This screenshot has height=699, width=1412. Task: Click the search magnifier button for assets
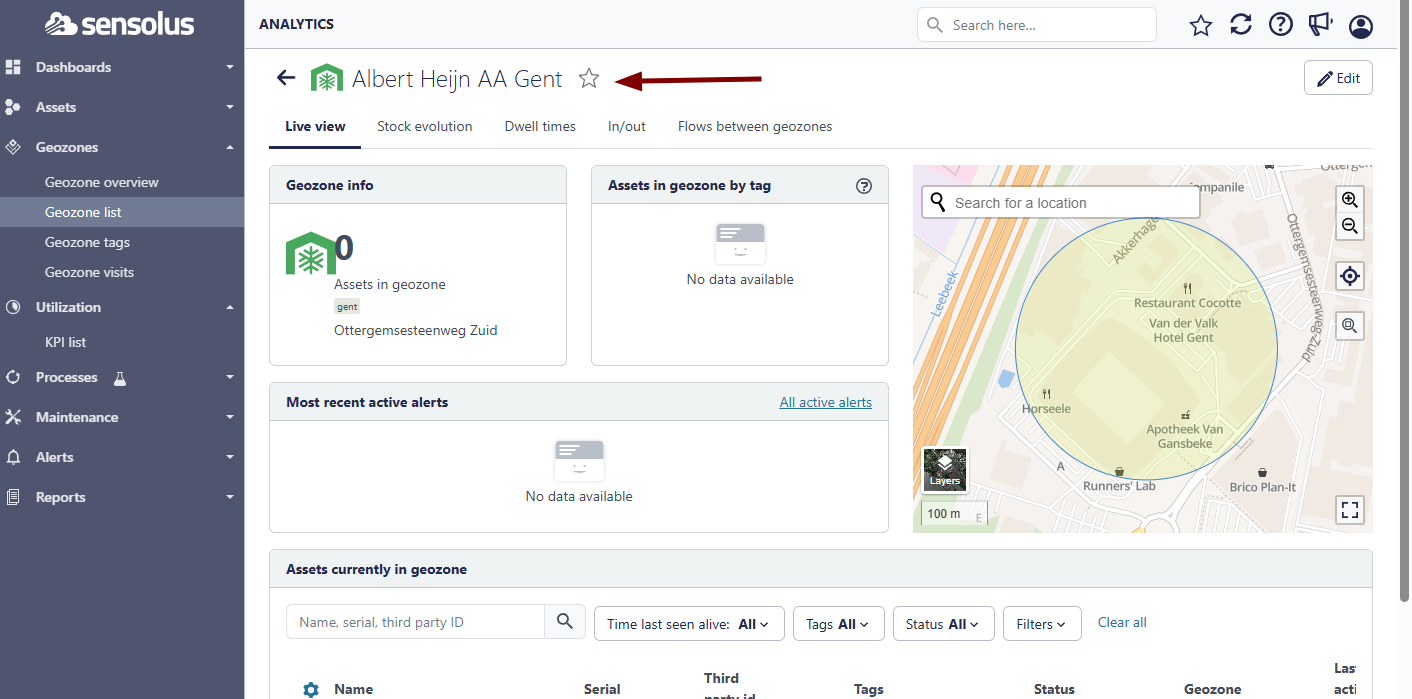[565, 622]
